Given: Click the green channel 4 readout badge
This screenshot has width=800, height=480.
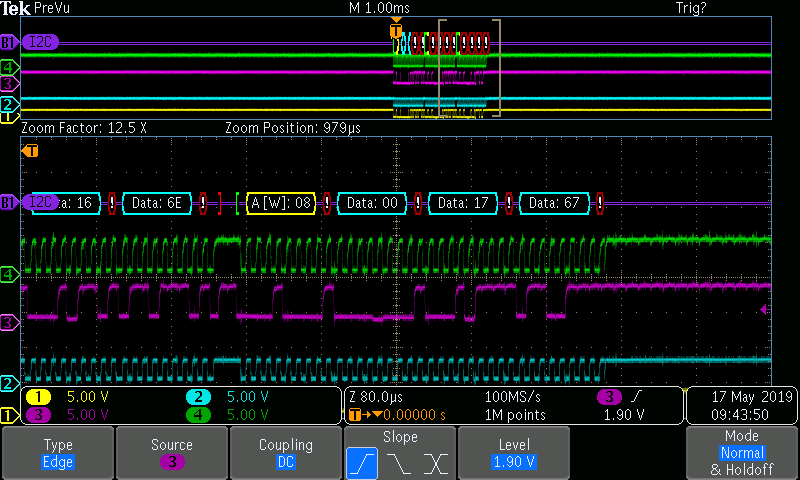Looking at the screenshot, I should point(198,415).
